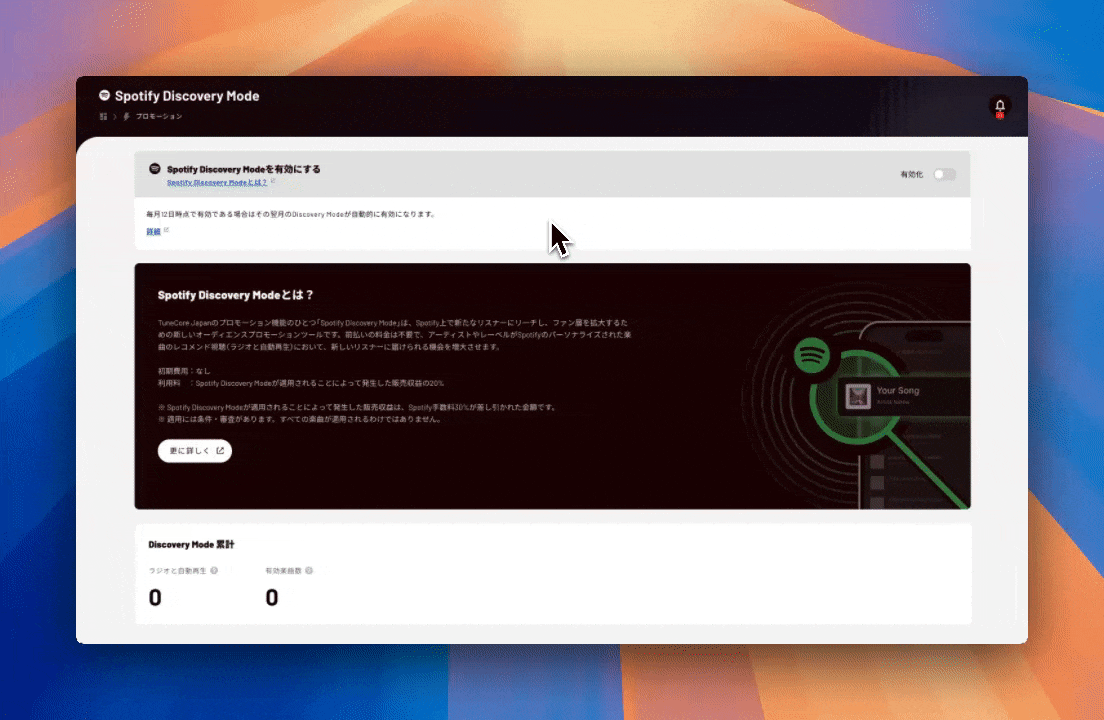Click external-link icon beside Spotify Discovery Modeとは？ link
This screenshot has height=720, width=1104.
(272, 182)
